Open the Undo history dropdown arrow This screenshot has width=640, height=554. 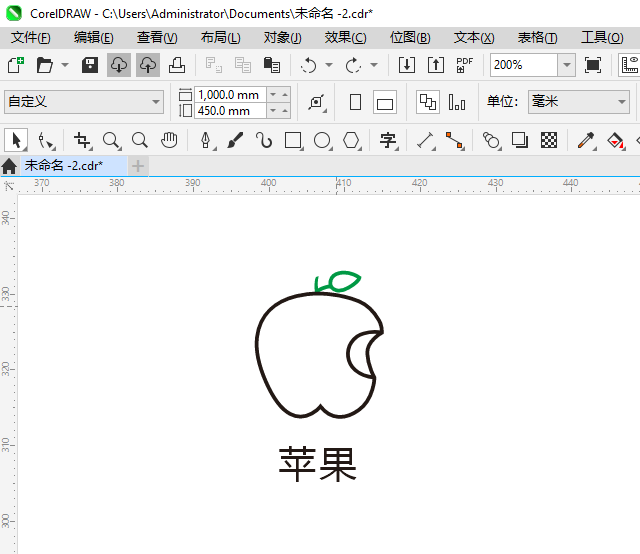(329, 65)
